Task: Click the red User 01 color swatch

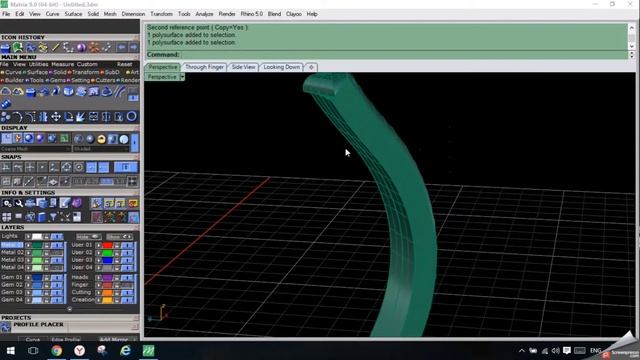Action: (x=107, y=245)
